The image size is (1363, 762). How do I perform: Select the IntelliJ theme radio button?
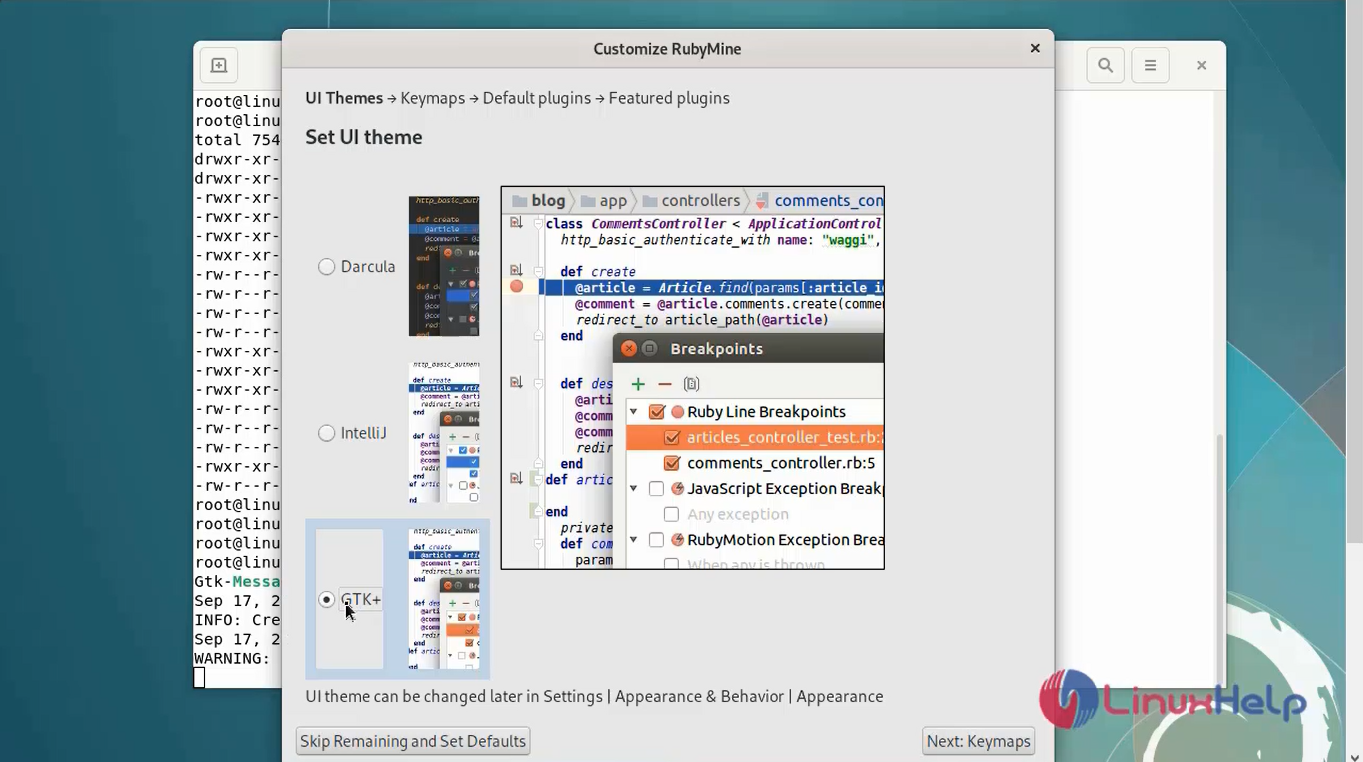coord(327,433)
